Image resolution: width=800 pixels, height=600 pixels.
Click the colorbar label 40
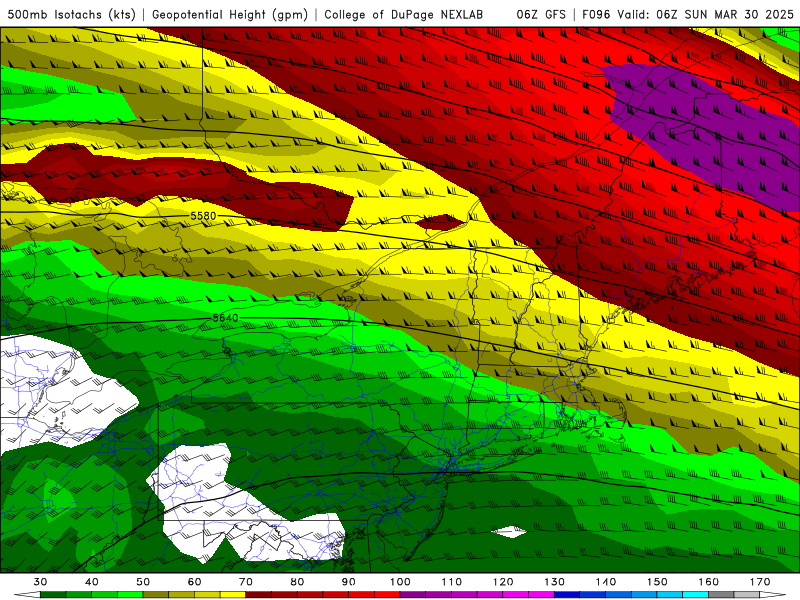click(92, 582)
